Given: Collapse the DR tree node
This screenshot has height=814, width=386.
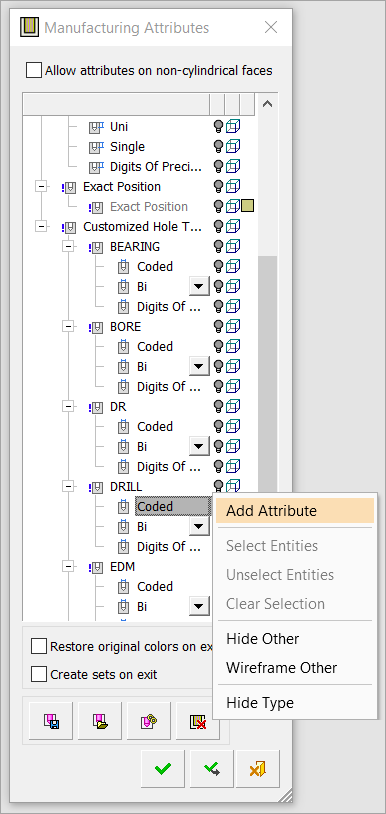Looking at the screenshot, I should [x=68, y=406].
